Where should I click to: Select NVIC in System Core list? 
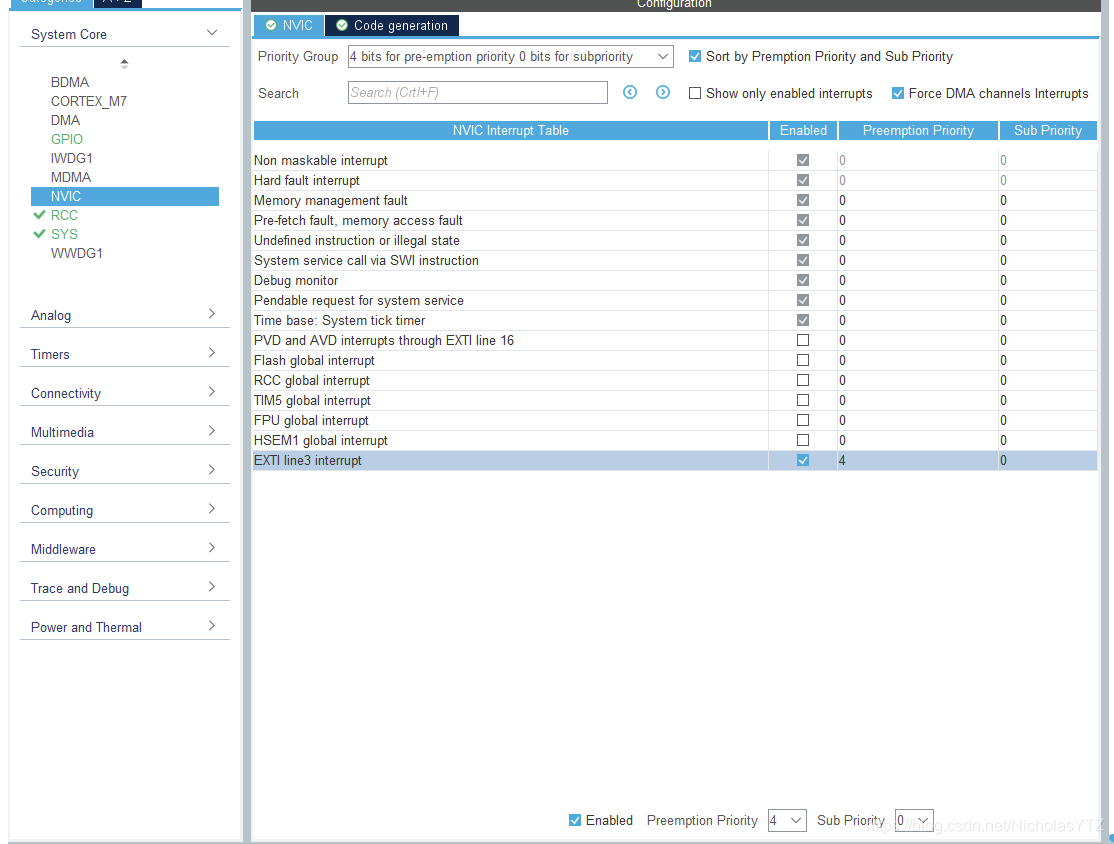point(125,196)
